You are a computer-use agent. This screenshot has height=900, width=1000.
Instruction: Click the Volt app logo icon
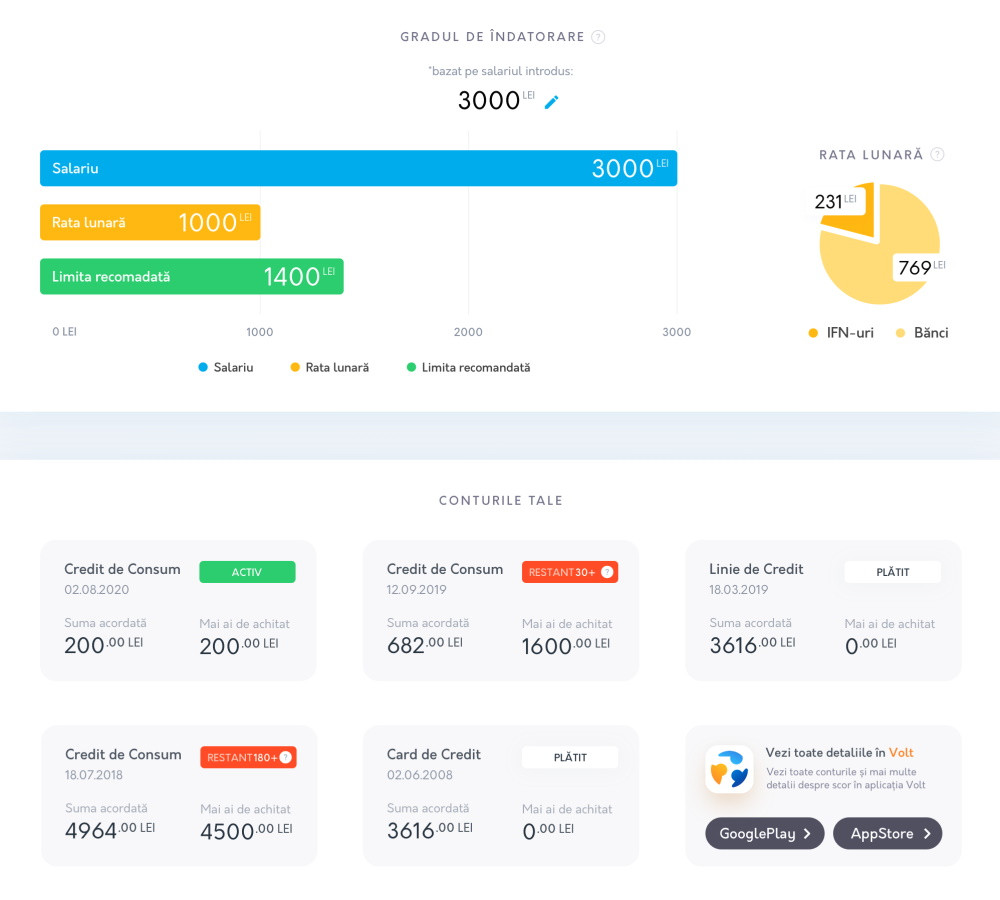(729, 770)
